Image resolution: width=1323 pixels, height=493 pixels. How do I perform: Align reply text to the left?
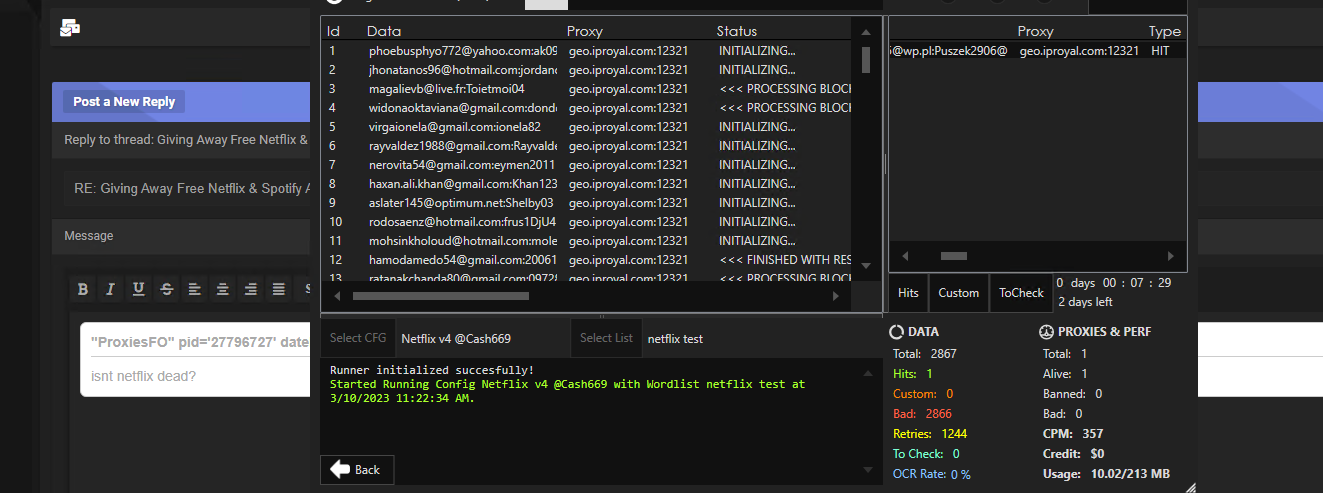pos(195,289)
